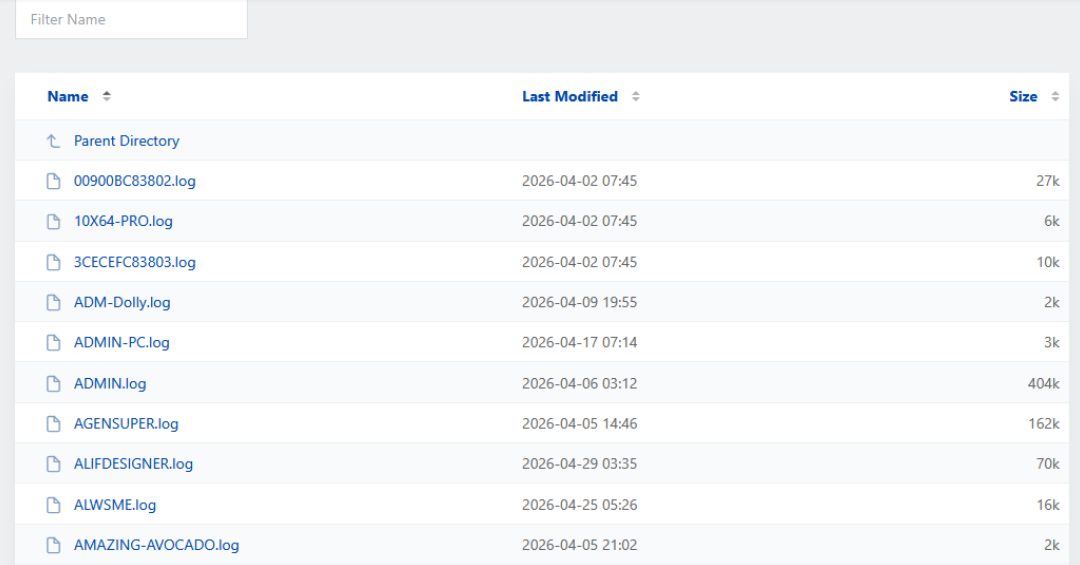Click the file icon next to ALWSME.log
1080x565 pixels.
(x=53, y=505)
